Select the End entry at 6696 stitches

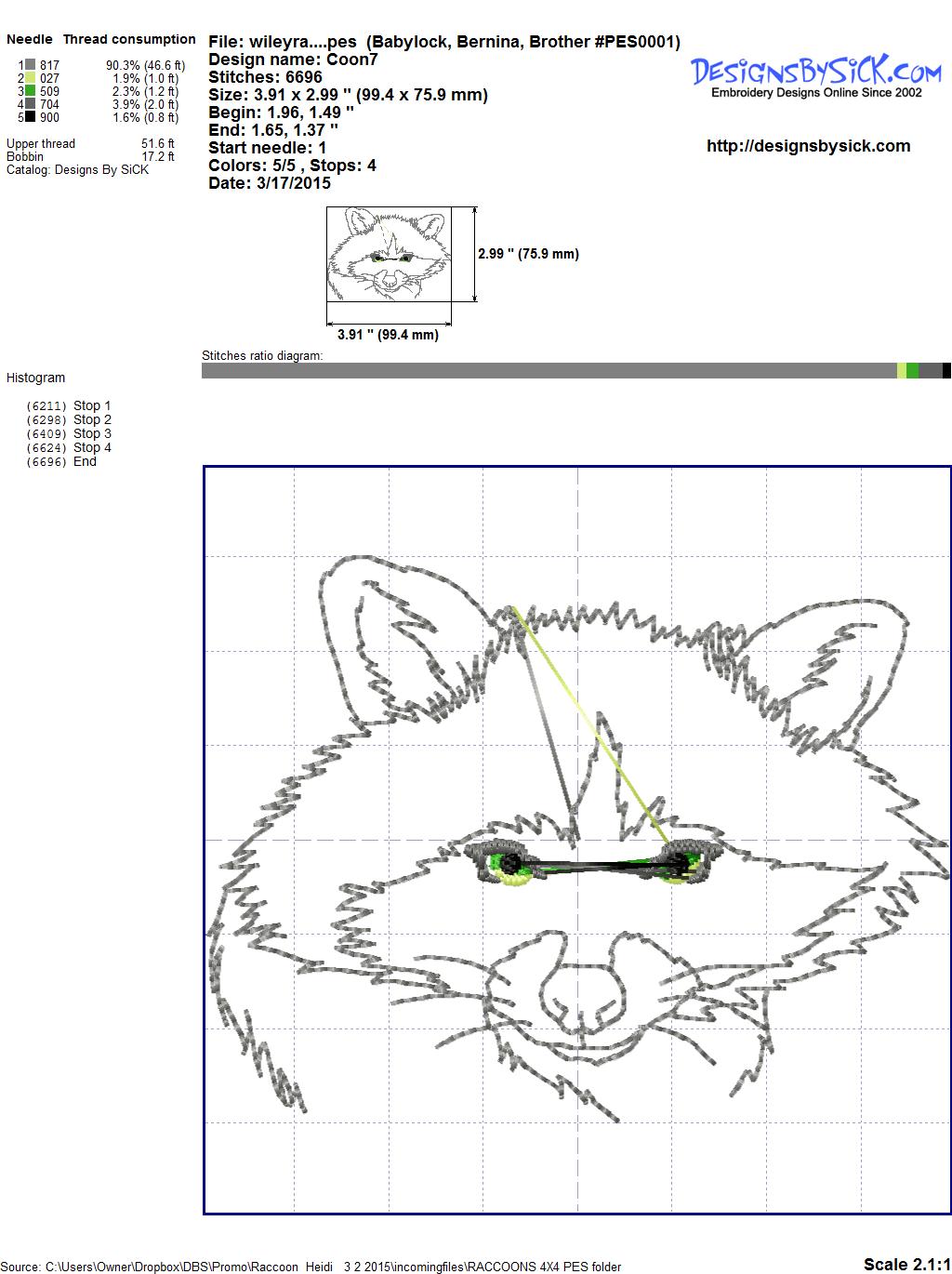[x=84, y=461]
